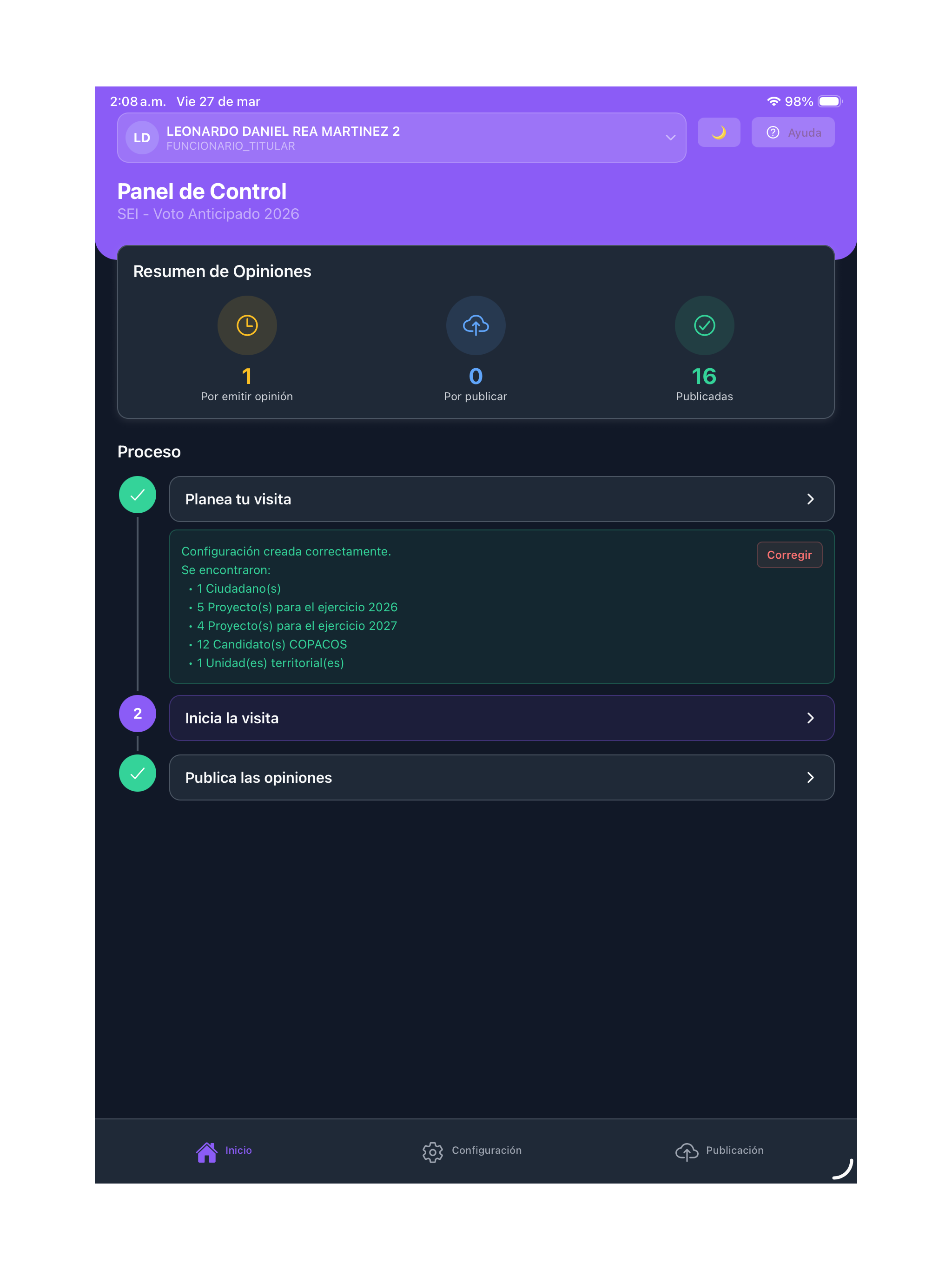Screen dimensions: 952x1270
Task: Click the green check beside Publica las opiniones
Action: (137, 774)
